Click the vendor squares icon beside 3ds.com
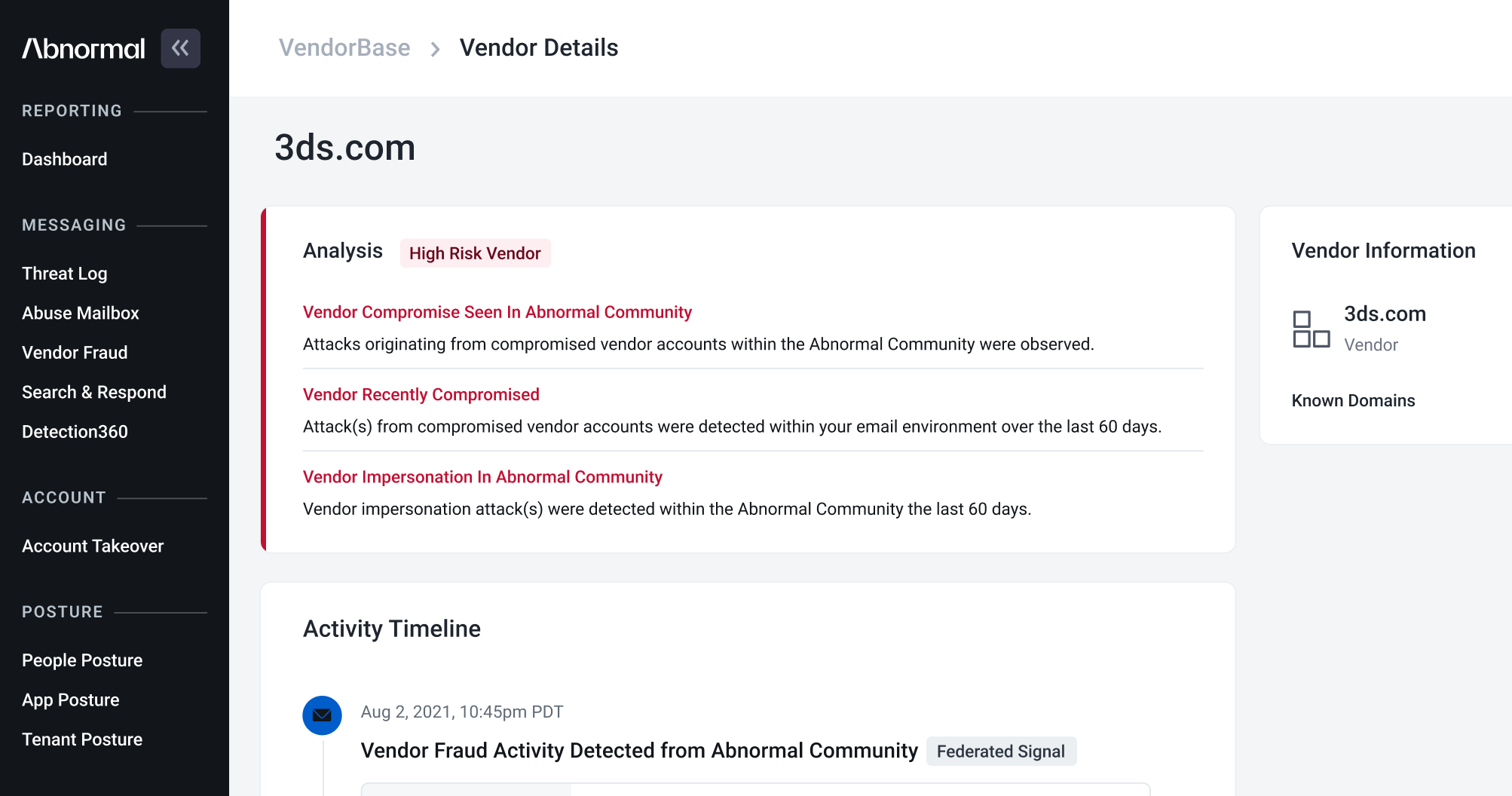The height and width of the screenshot is (796, 1512). [x=1311, y=329]
